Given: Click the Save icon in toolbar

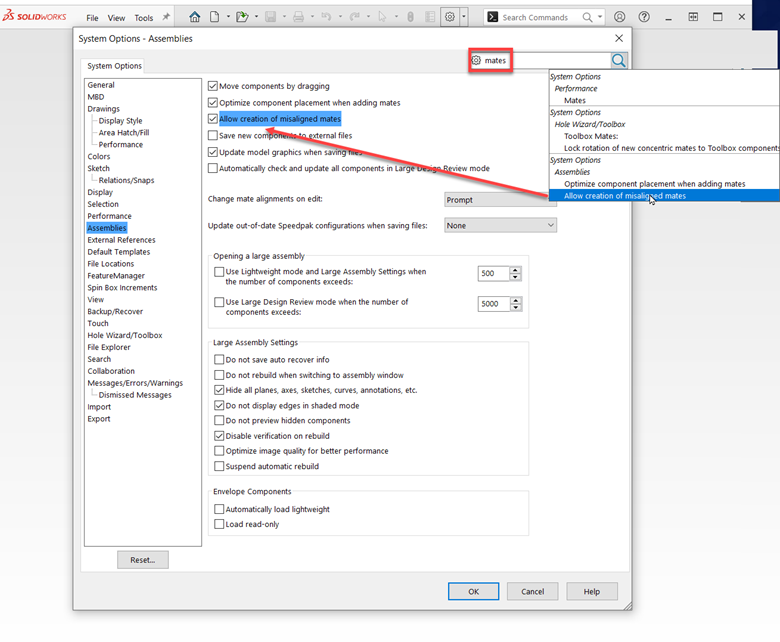Looking at the screenshot, I should tap(271, 17).
